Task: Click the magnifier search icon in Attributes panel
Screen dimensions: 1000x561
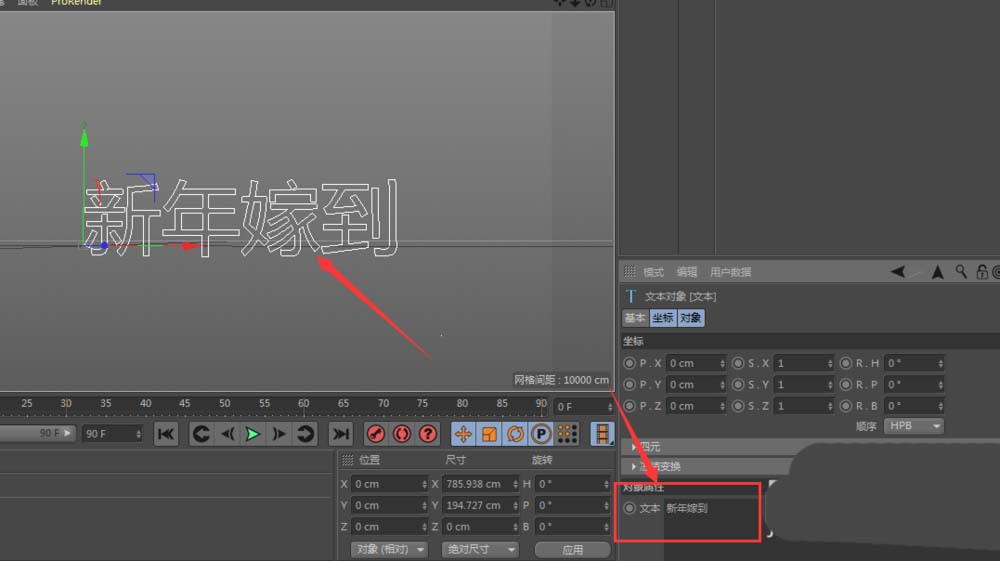Action: pos(961,272)
